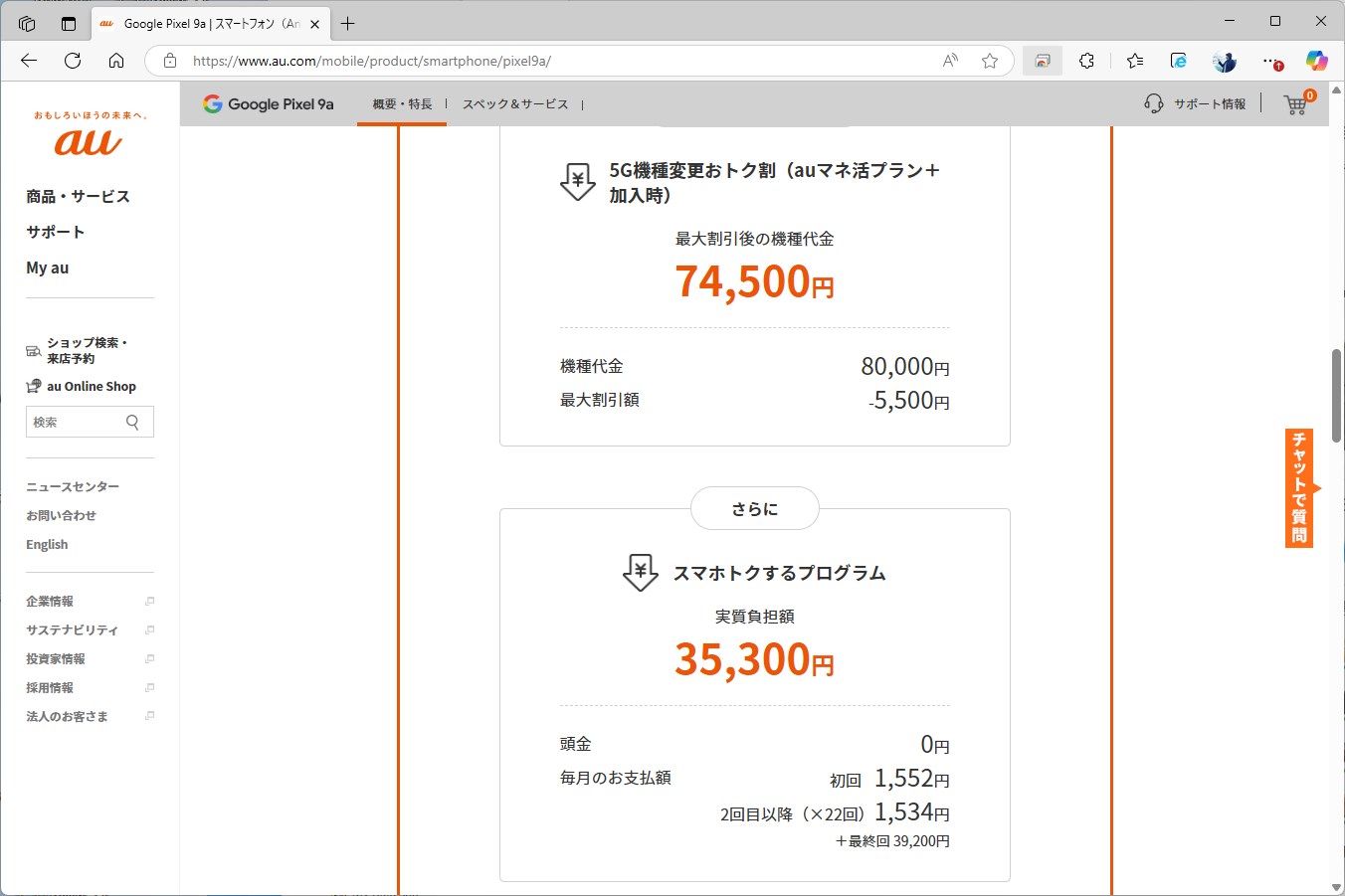The image size is (1345, 896).
Task: Click the 80,000円 device price value
Action: tap(905, 366)
